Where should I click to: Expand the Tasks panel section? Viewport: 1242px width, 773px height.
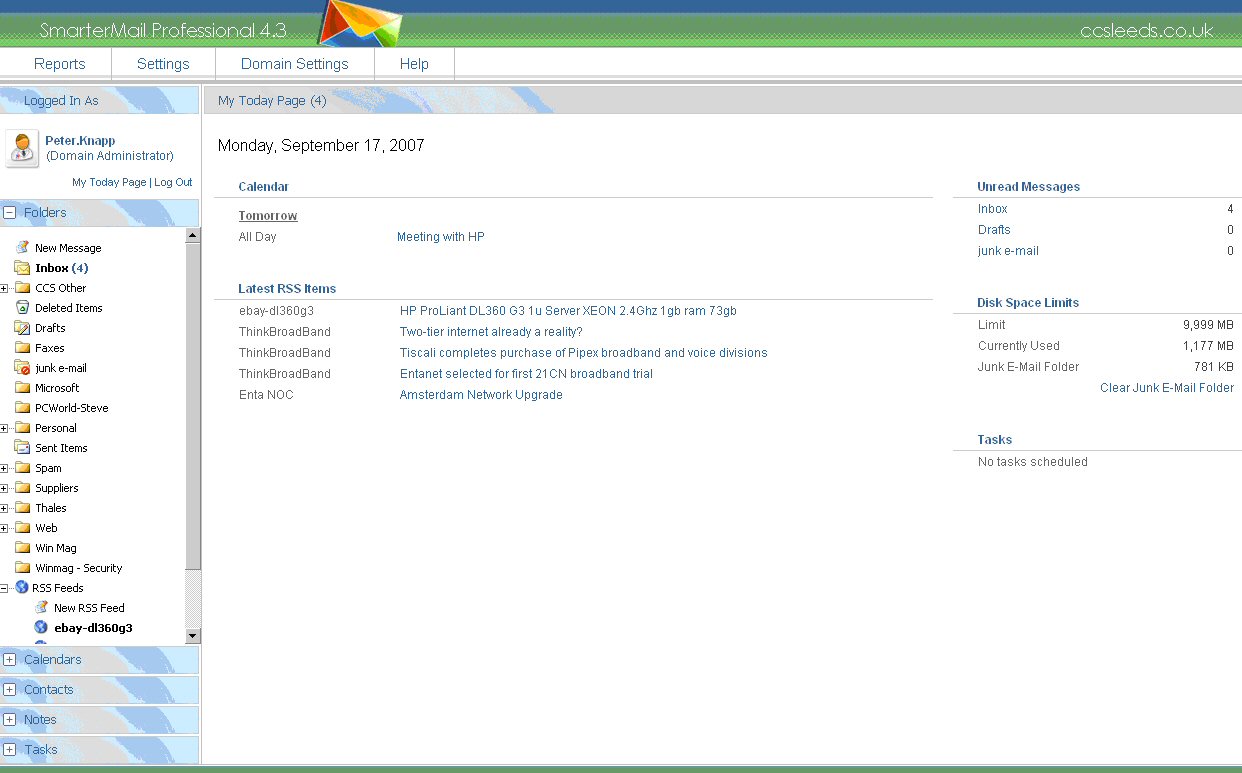pyautogui.click(x=10, y=749)
